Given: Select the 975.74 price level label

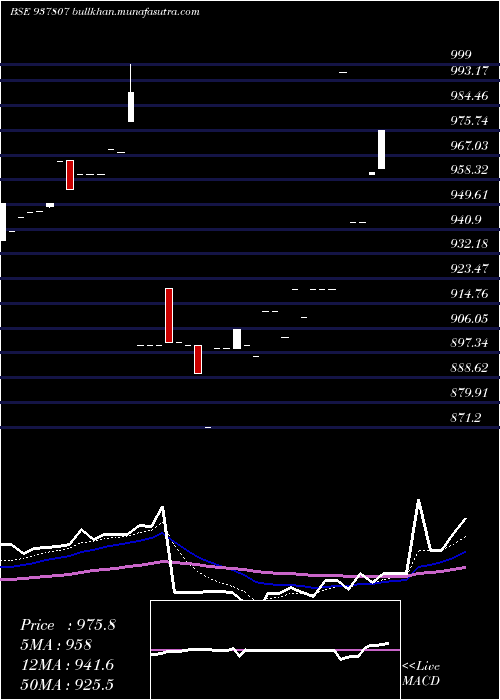Looking at the screenshot, I should point(470,121).
